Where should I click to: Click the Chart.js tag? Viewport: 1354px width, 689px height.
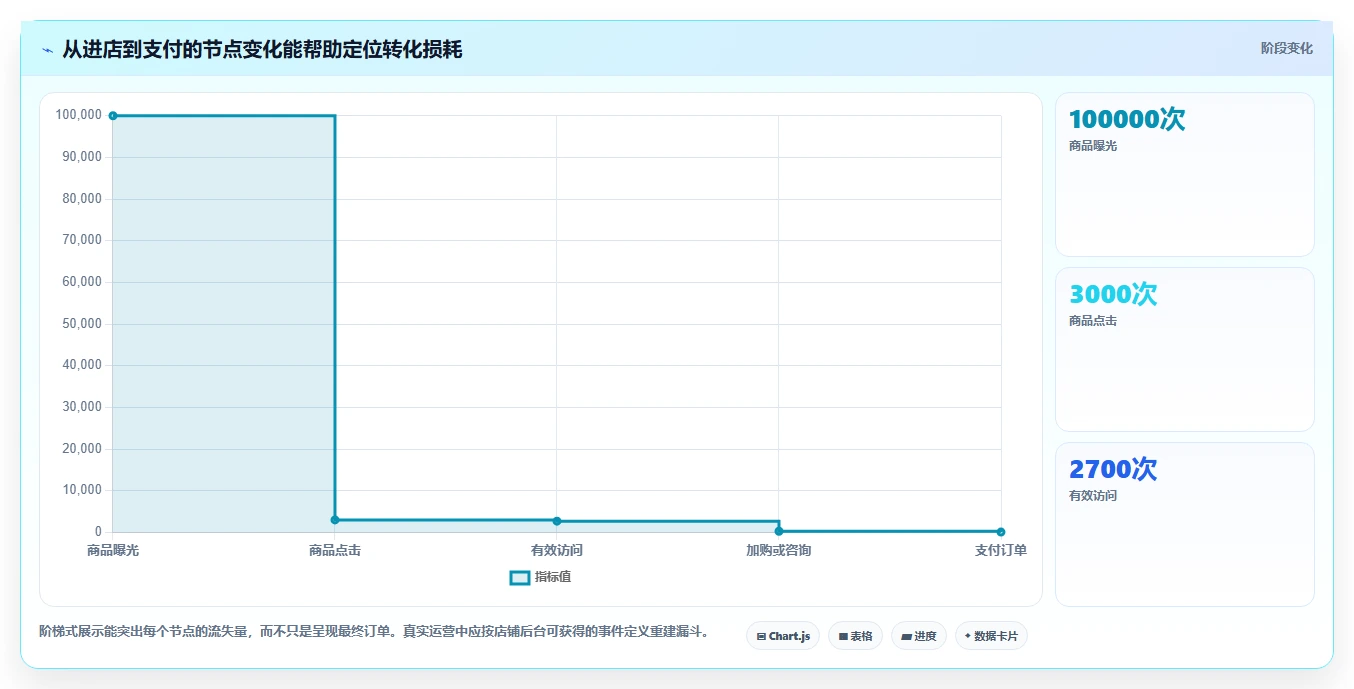783,636
